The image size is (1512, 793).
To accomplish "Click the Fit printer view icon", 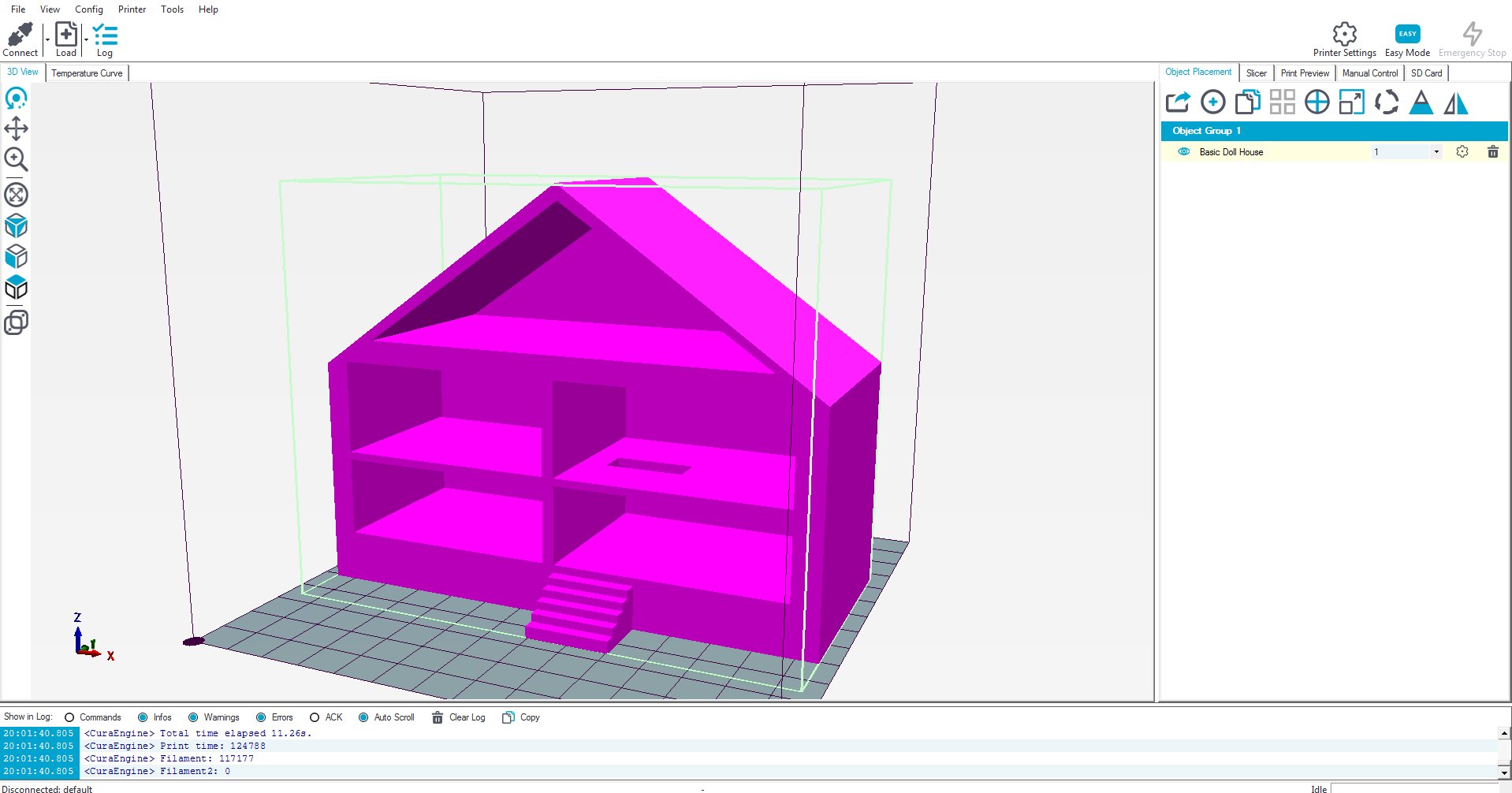I will tap(16, 194).
